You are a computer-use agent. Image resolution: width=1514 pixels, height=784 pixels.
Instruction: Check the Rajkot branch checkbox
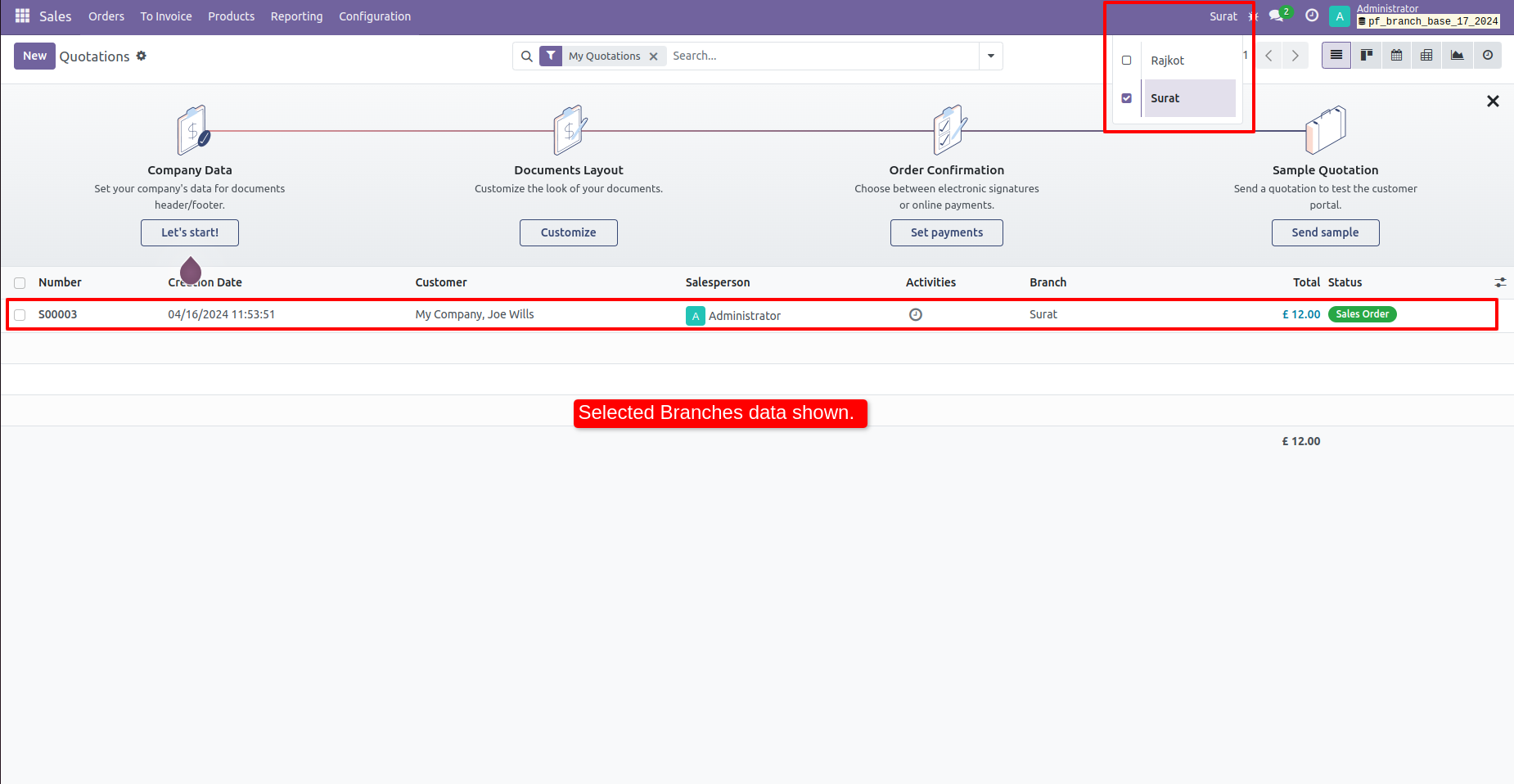(1127, 61)
